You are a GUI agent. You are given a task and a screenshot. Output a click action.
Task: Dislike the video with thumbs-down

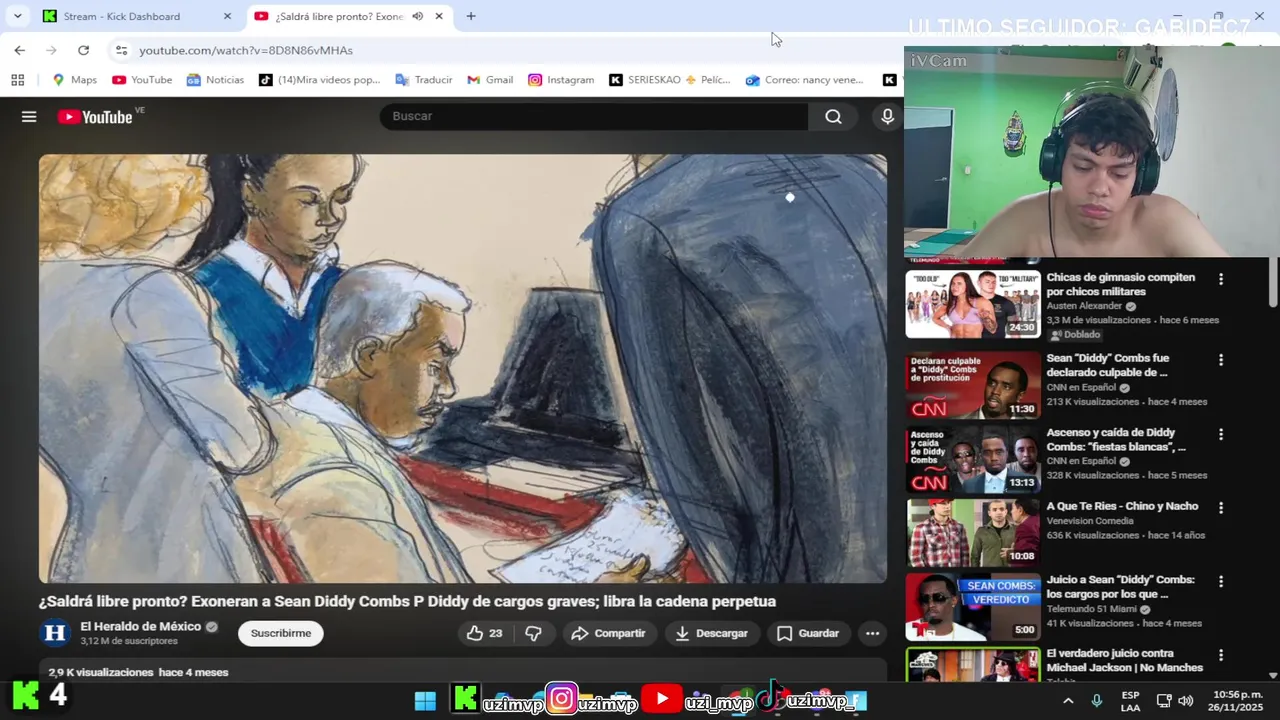pyautogui.click(x=533, y=633)
